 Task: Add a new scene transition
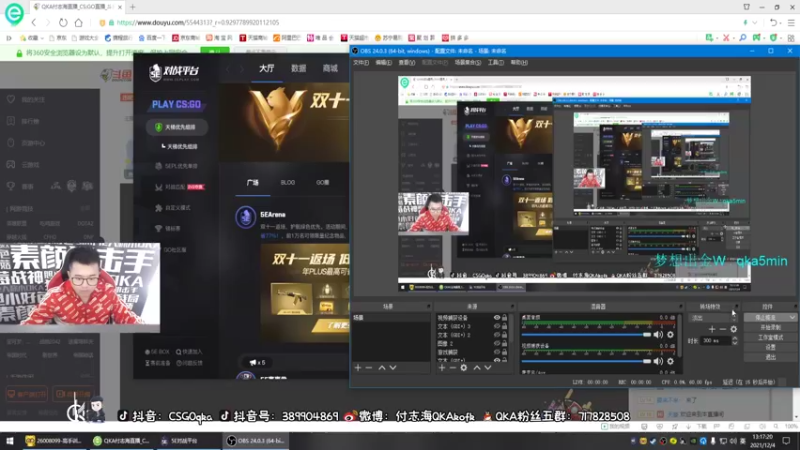click(x=712, y=329)
